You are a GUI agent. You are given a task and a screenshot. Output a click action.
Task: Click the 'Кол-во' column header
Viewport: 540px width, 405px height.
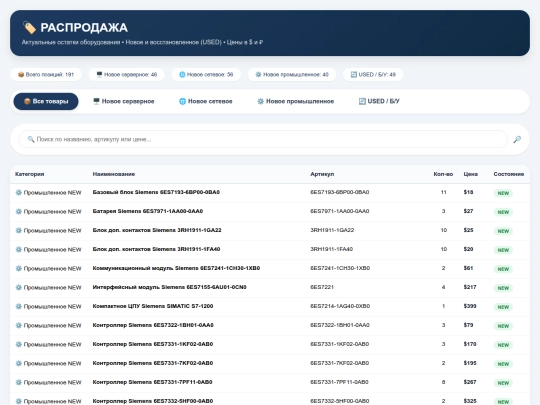(443, 174)
